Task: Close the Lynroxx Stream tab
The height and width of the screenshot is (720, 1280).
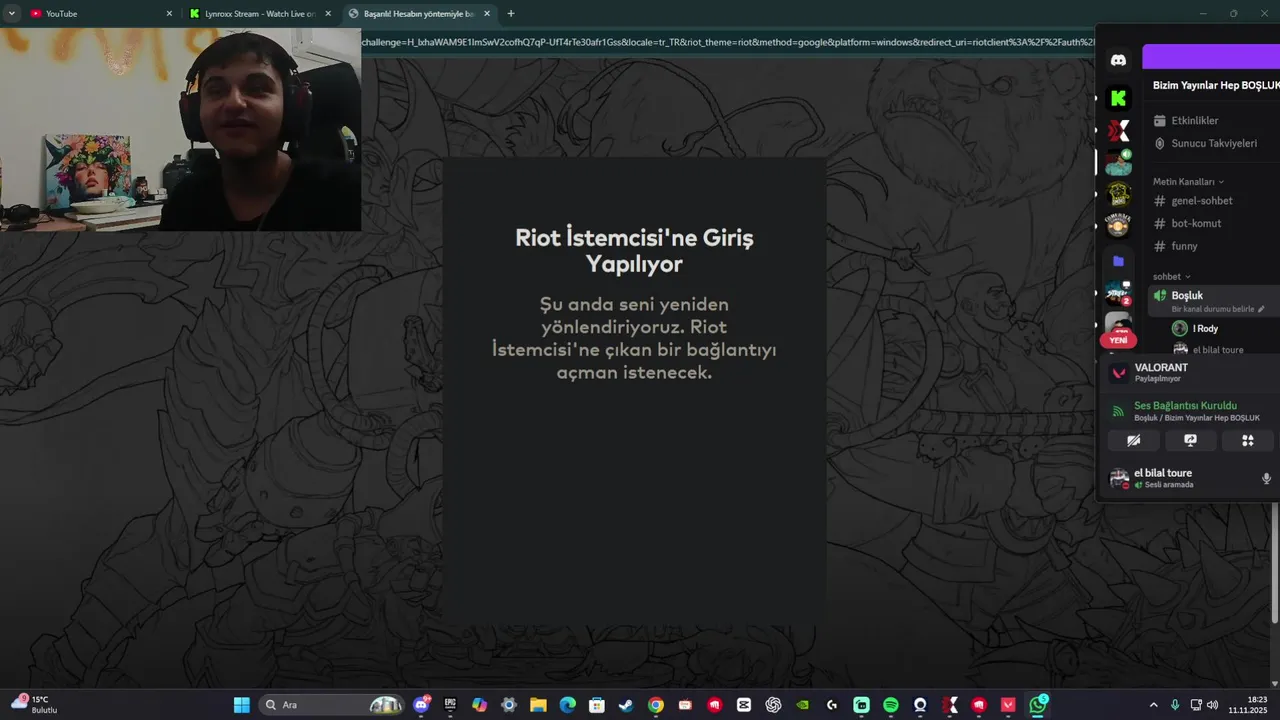Action: point(328,14)
